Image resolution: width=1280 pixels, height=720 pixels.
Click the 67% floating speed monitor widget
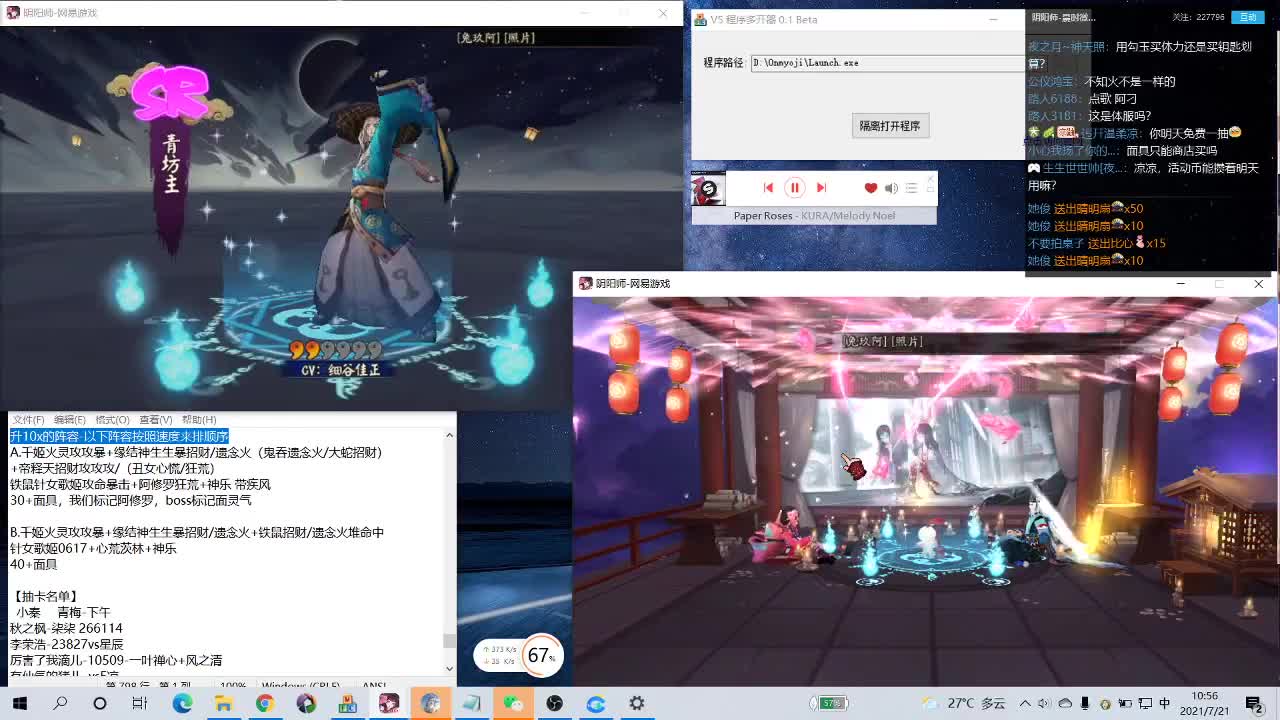click(518, 655)
